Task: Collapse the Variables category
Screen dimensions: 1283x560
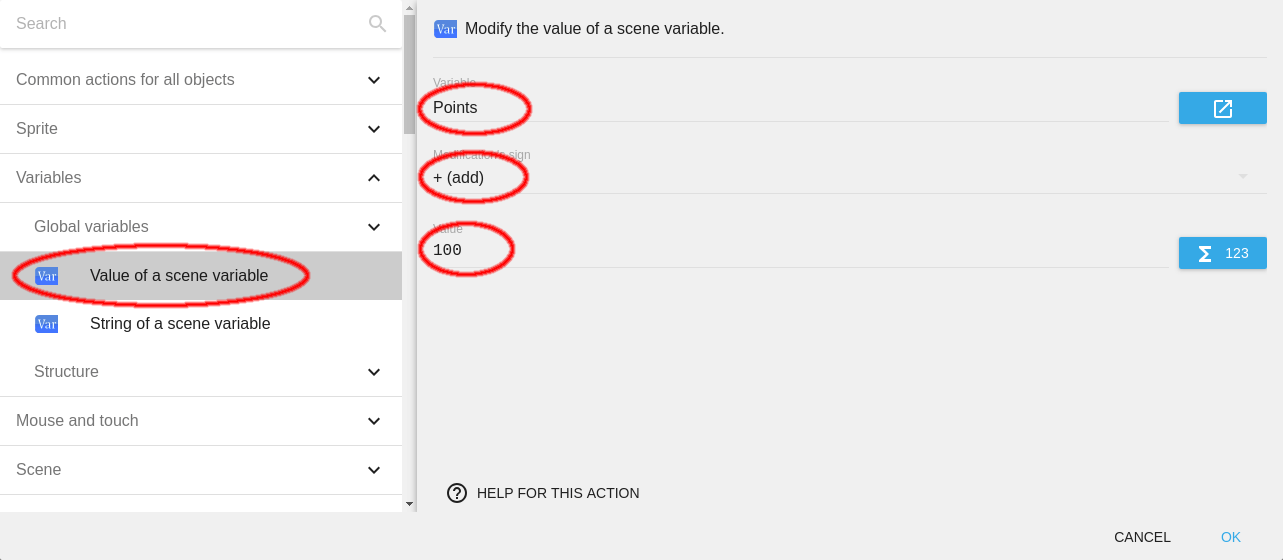Action: click(x=374, y=178)
